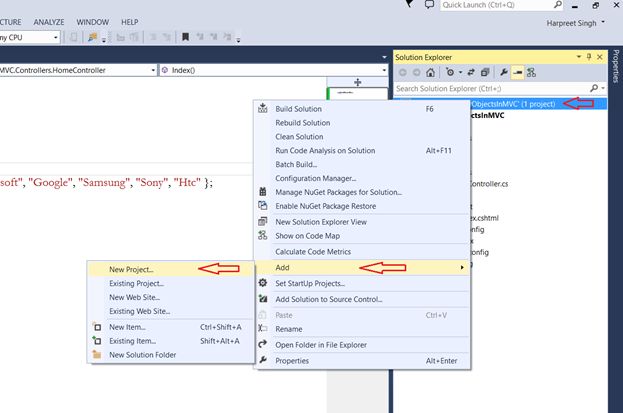Click Solution Explorer's Pending Changes Filter clock icon
The width and height of the screenshot is (623, 413).
450,72
